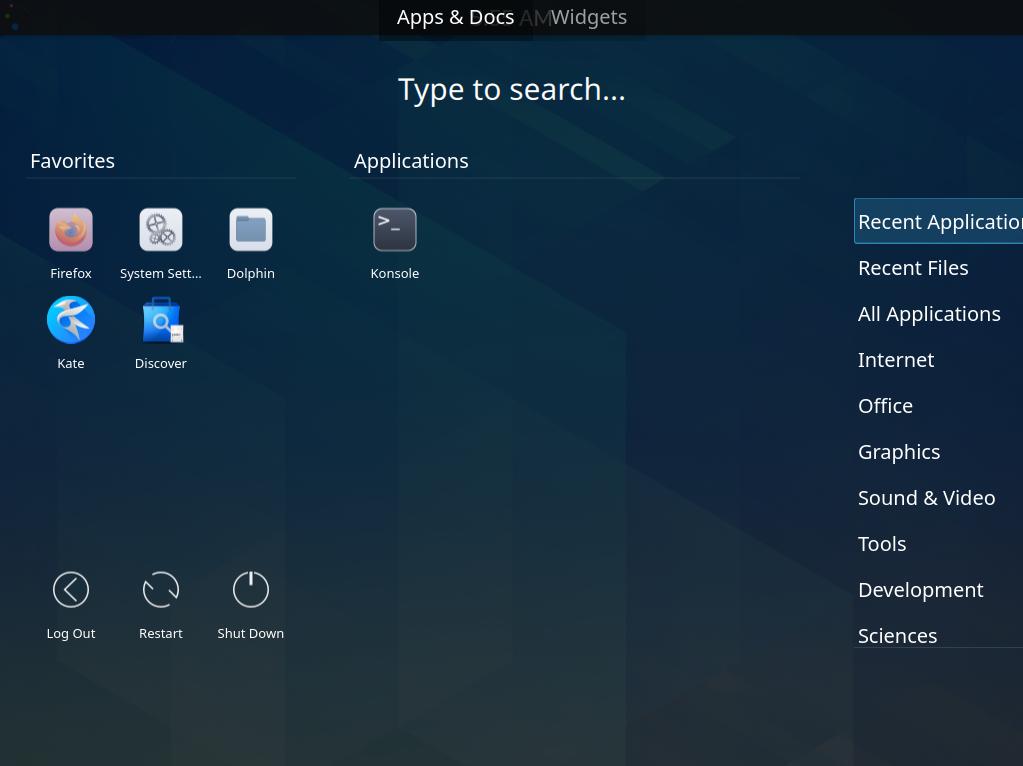Browse All Applications

pyautogui.click(x=928, y=313)
